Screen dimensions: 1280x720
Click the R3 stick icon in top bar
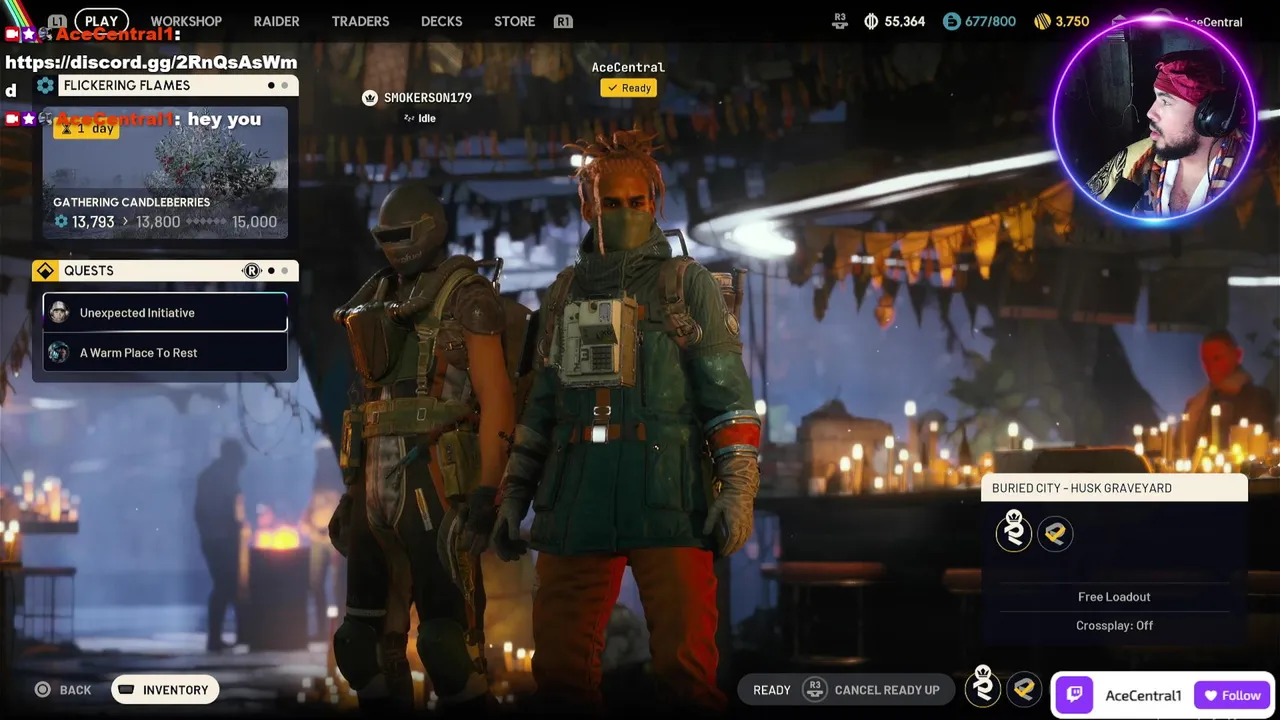click(840, 20)
